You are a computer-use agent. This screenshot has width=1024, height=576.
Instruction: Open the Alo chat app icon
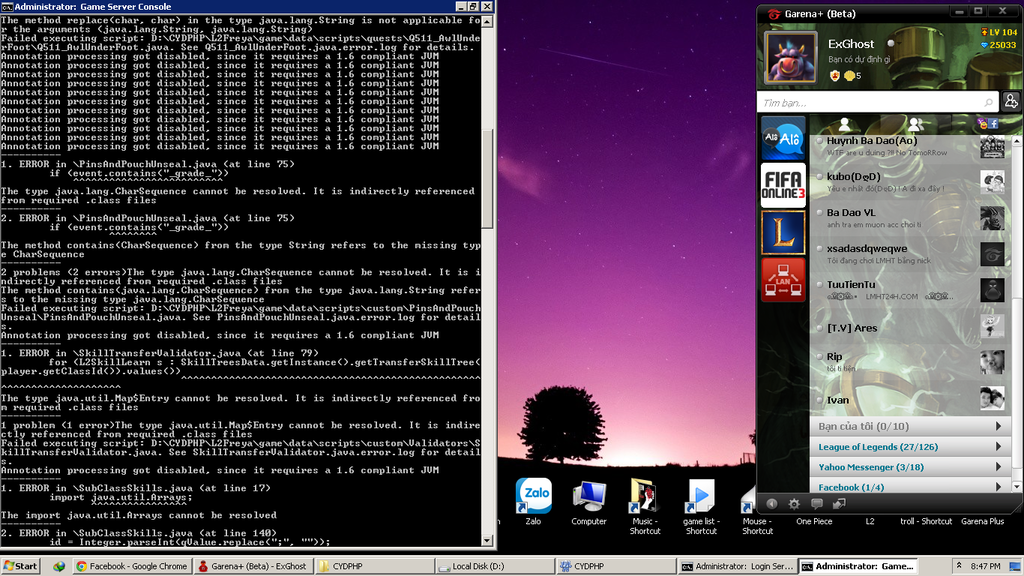point(783,137)
